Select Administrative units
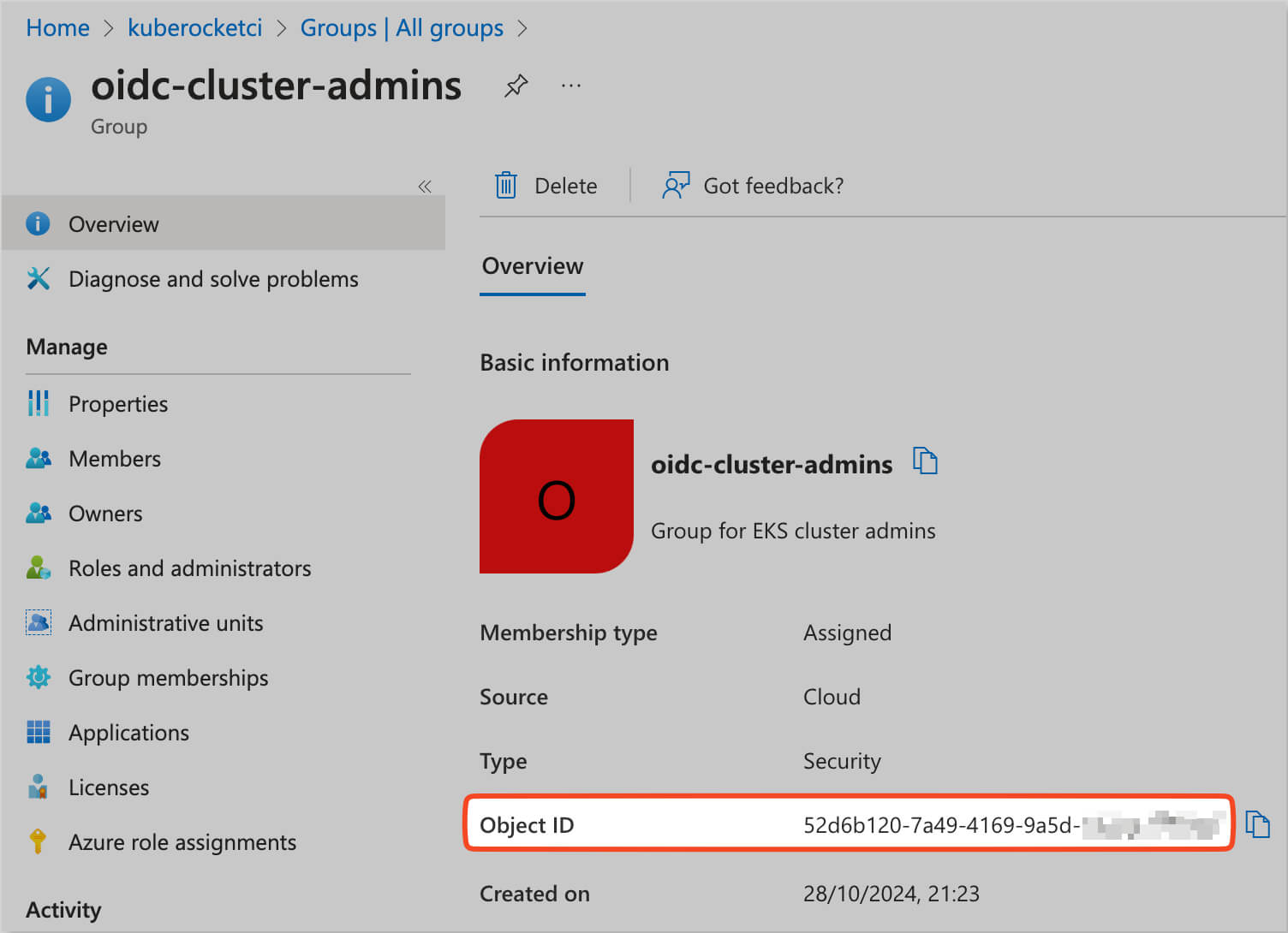The width and height of the screenshot is (1288, 933). pyautogui.click(x=165, y=623)
